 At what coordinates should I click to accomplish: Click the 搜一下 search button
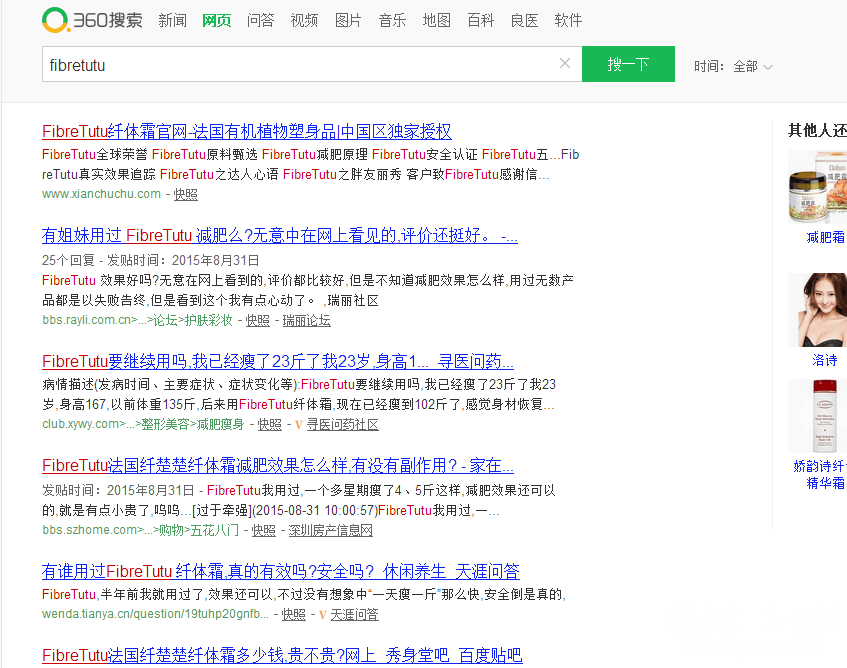tap(628, 64)
